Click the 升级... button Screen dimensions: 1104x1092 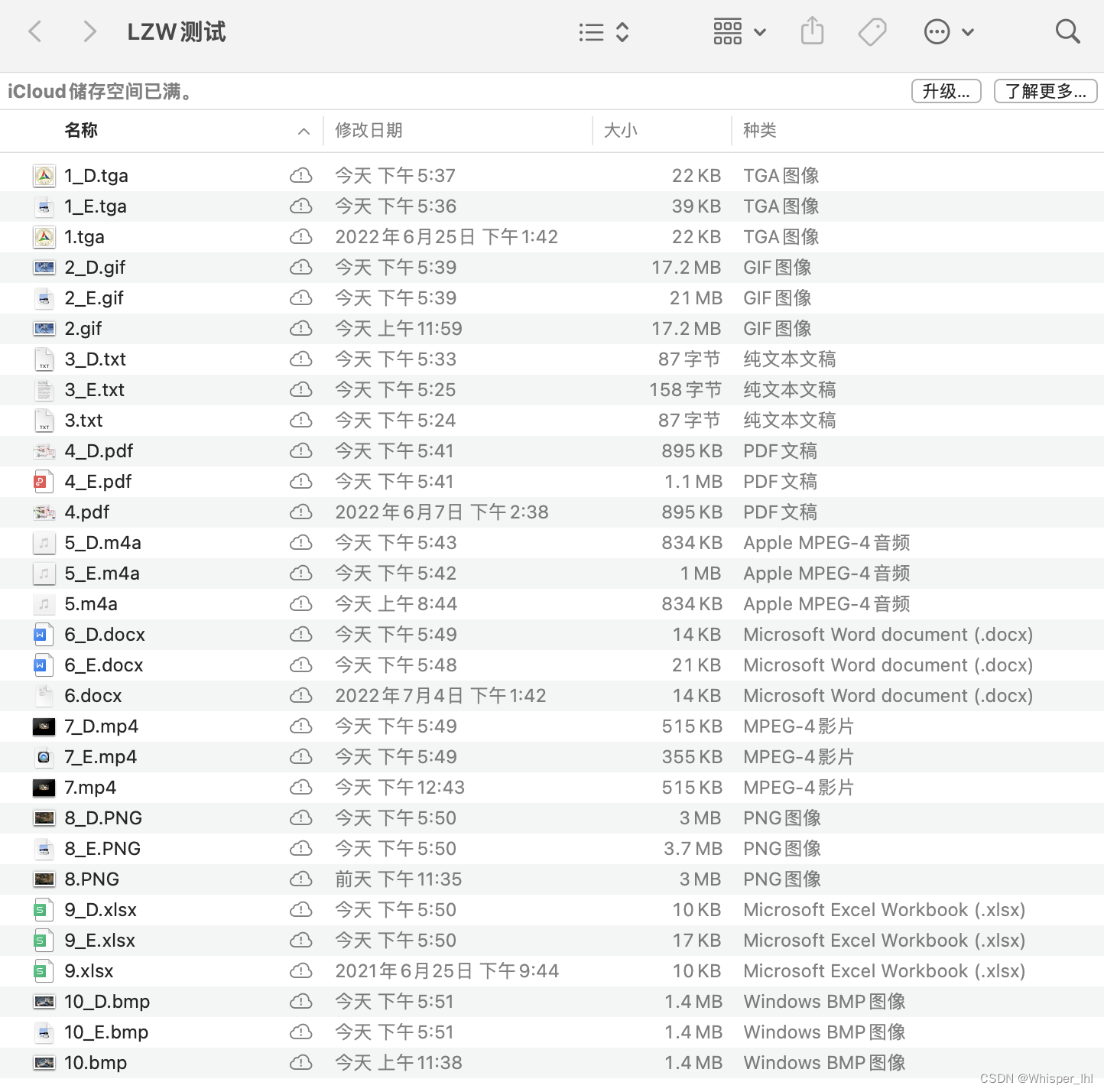click(x=947, y=91)
